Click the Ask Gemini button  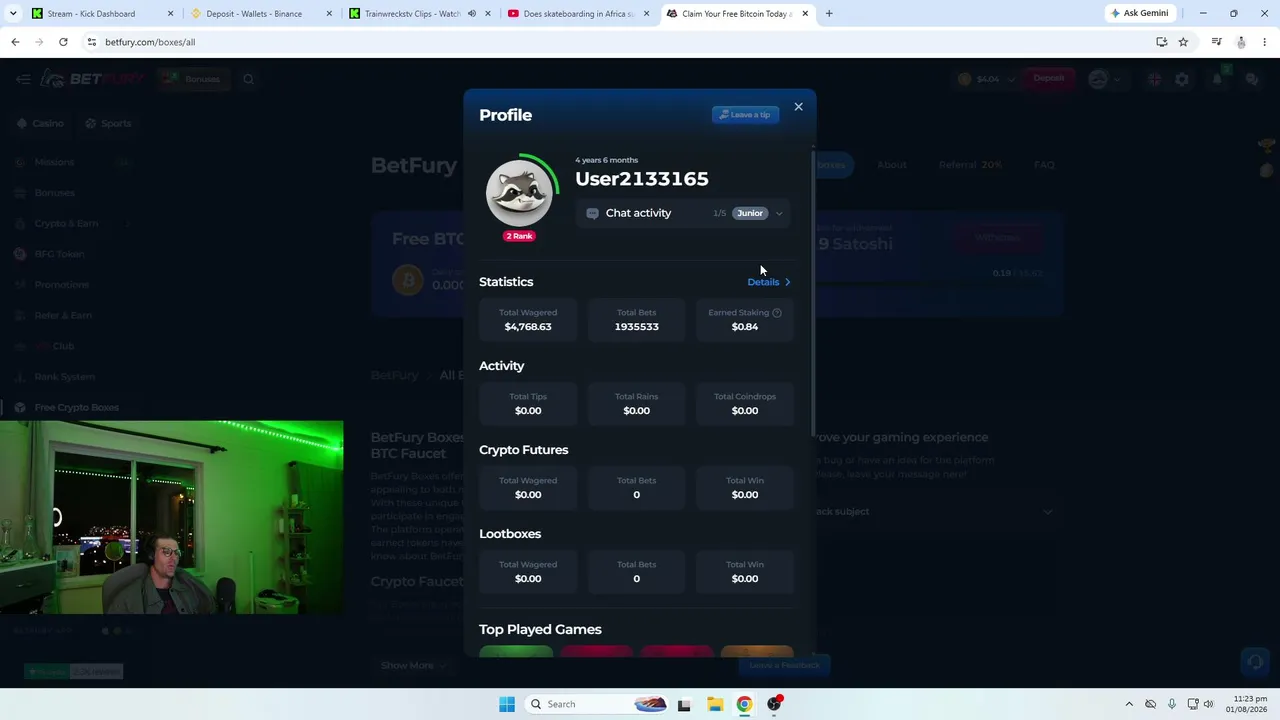pyautogui.click(x=1139, y=13)
